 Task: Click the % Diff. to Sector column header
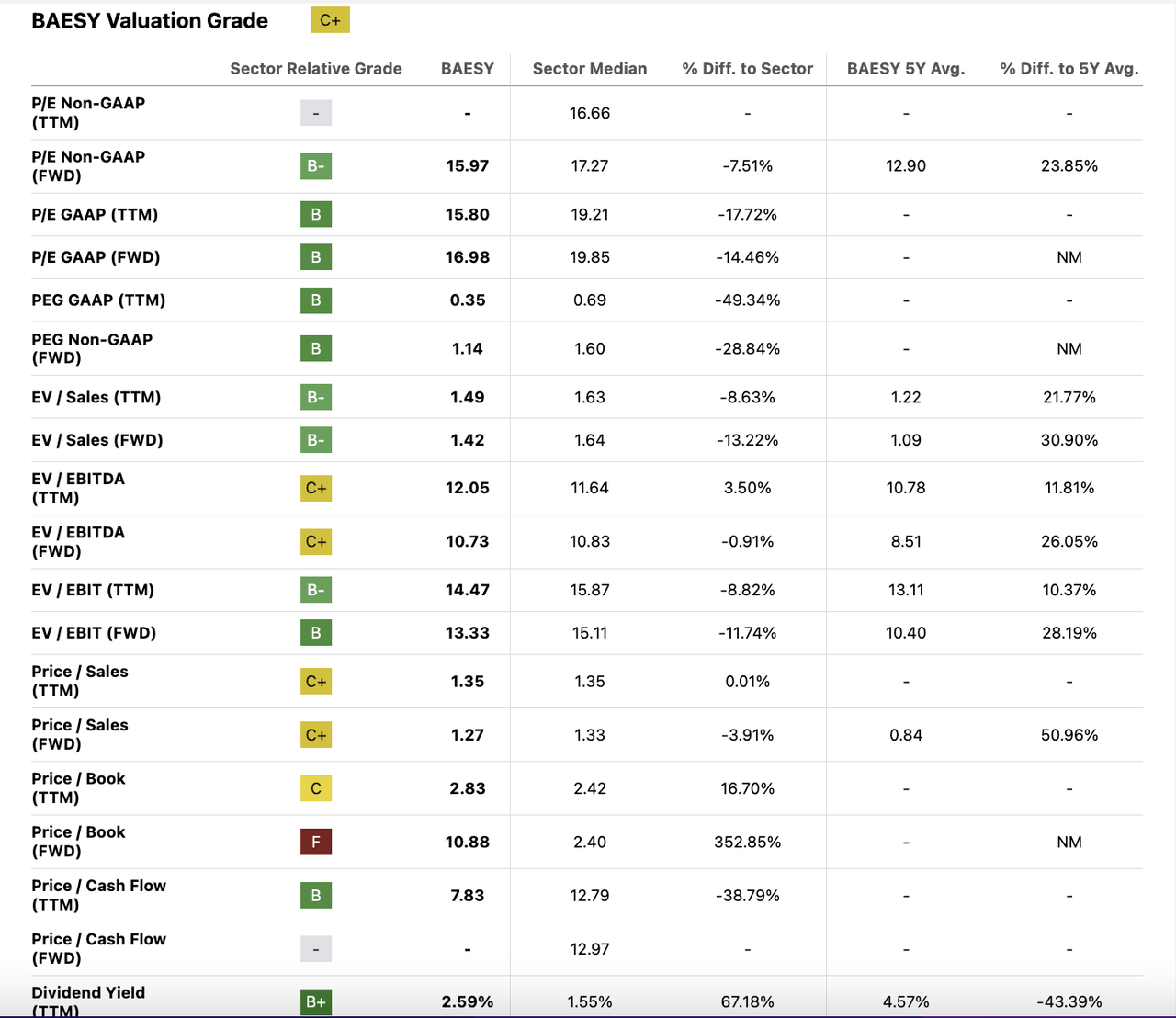[747, 69]
